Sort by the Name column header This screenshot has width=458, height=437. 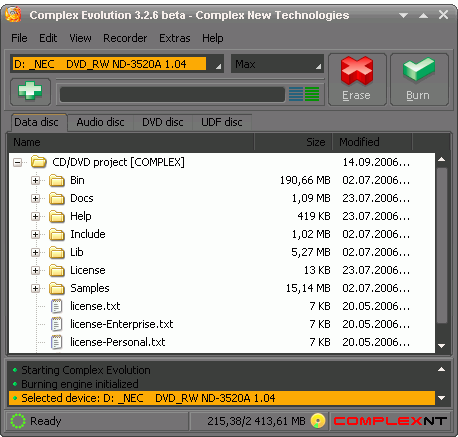pyautogui.click(x=131, y=142)
